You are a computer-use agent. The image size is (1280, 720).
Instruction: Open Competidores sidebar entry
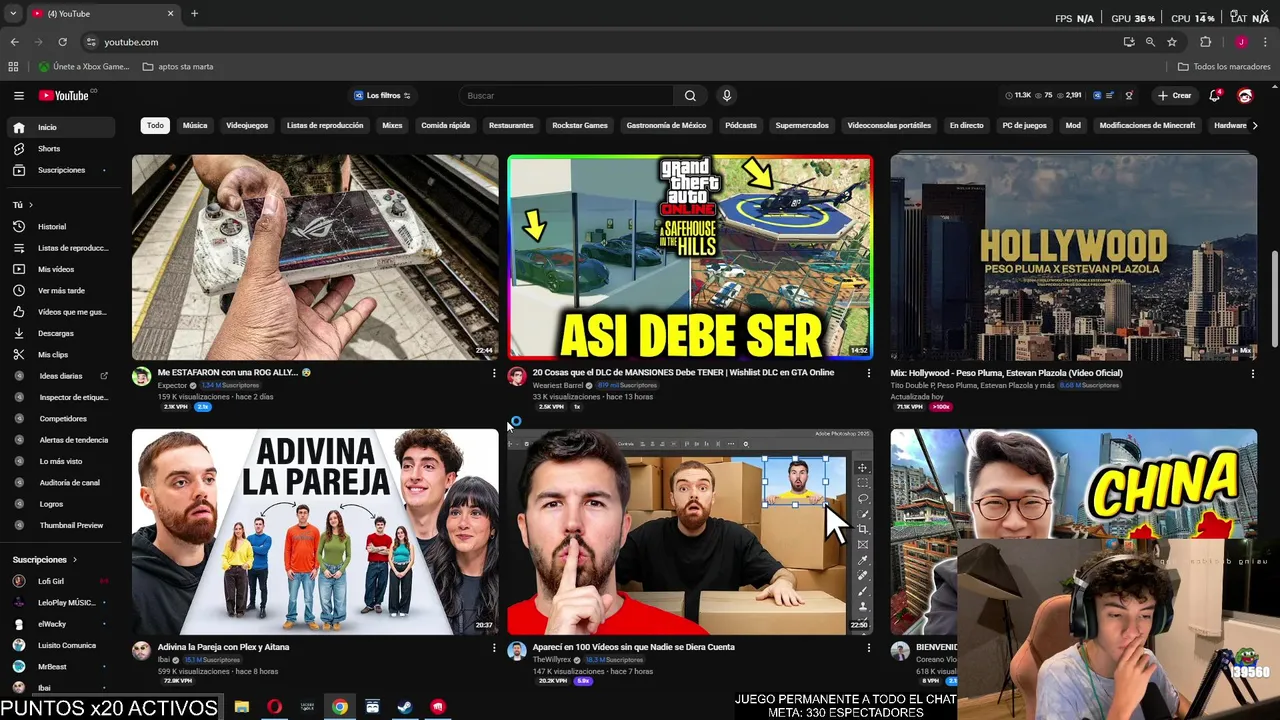(63, 418)
